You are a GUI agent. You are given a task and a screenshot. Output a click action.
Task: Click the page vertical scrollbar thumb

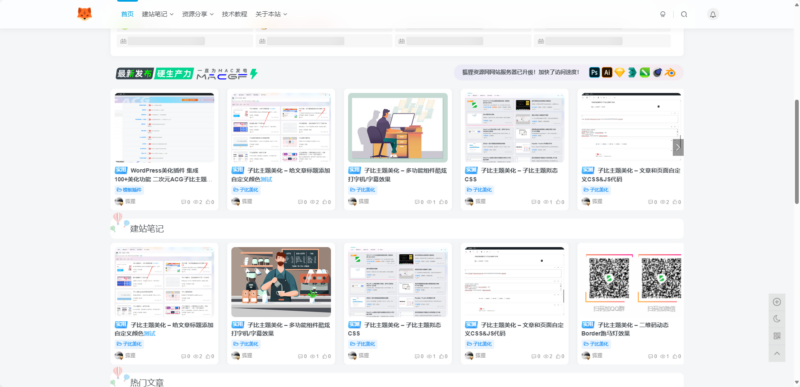(x=797, y=152)
